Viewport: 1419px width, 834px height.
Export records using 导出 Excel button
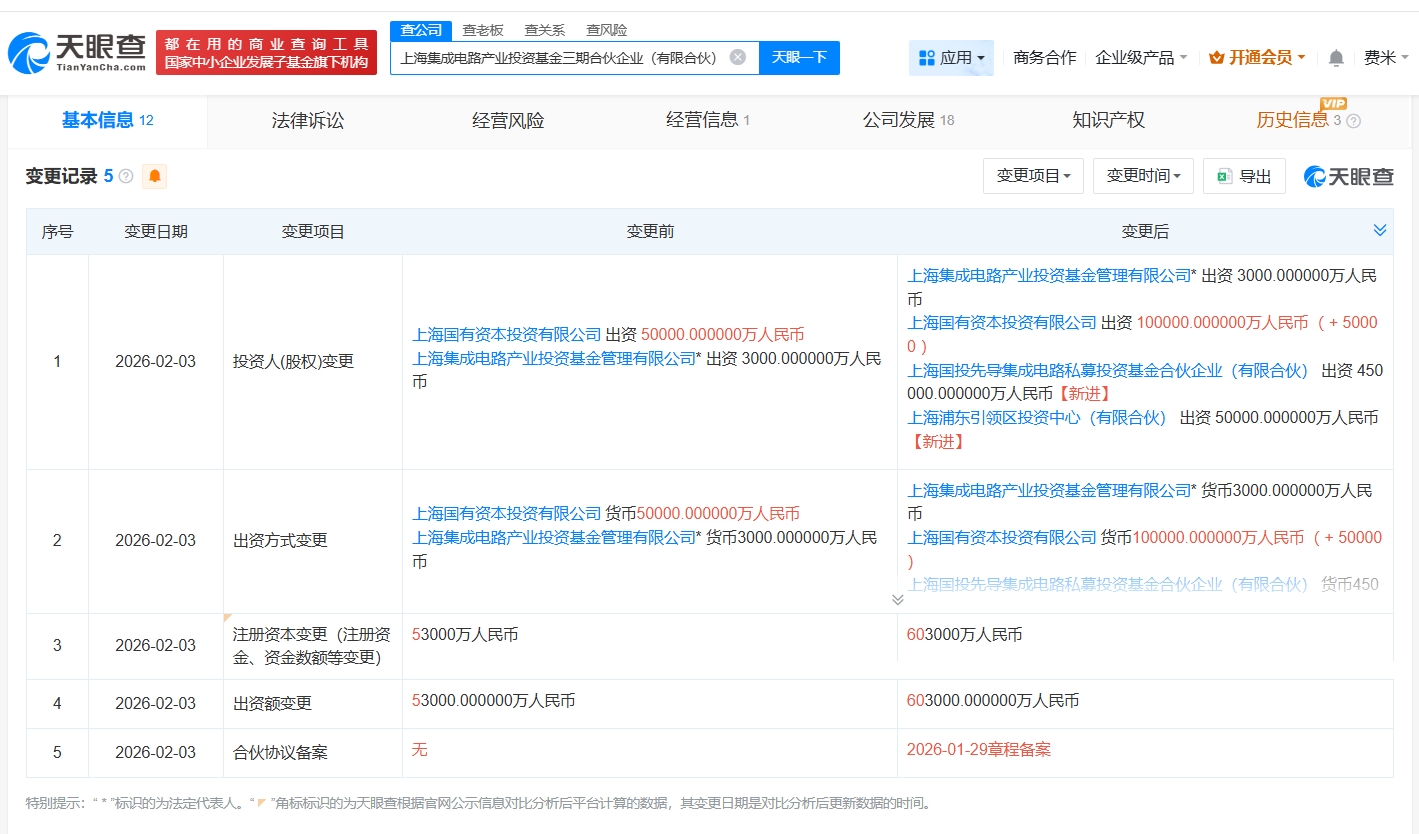pos(1244,176)
